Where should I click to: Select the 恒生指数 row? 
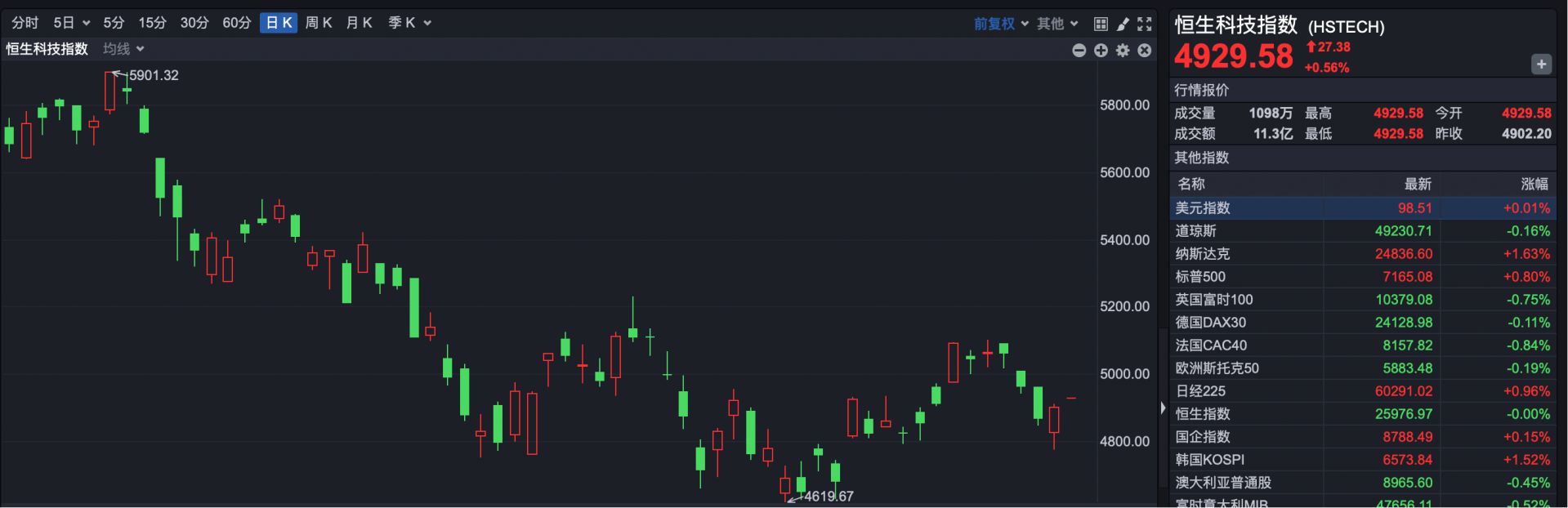tap(1363, 414)
